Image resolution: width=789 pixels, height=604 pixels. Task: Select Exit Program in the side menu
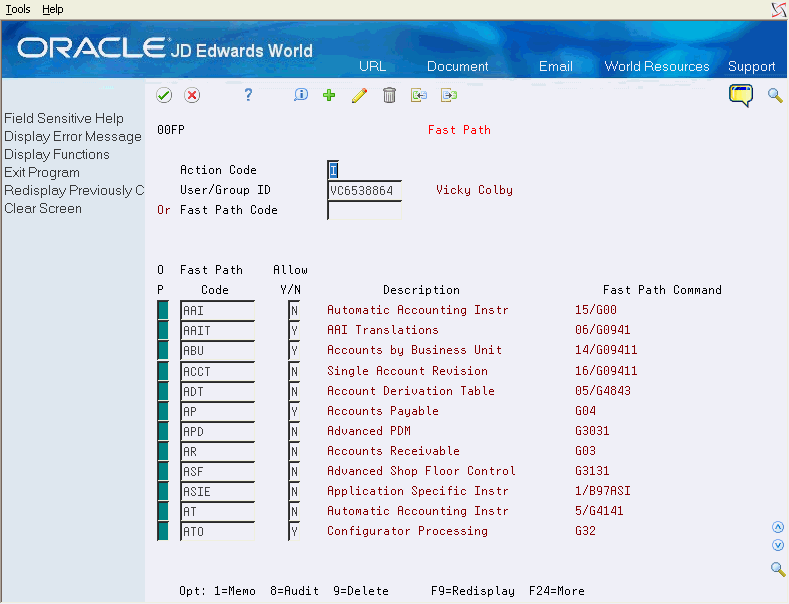point(42,173)
